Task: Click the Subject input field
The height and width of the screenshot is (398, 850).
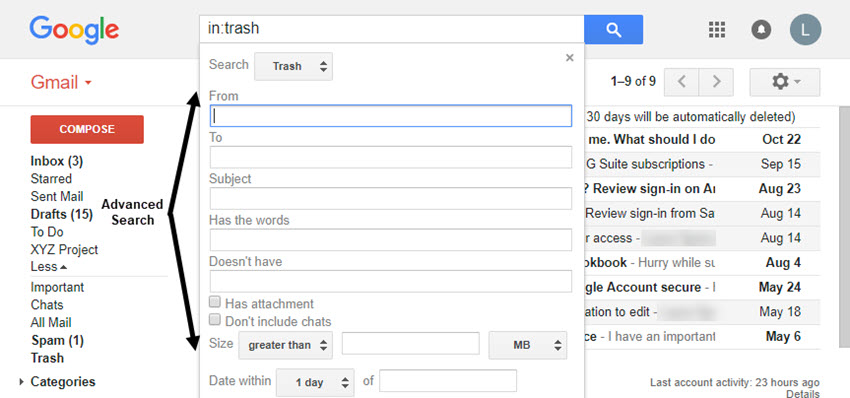Action: click(391, 198)
